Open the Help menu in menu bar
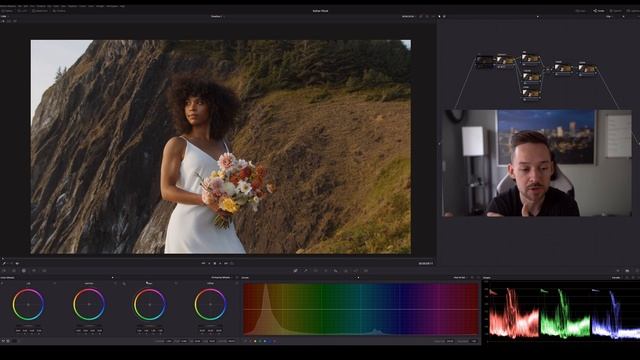This screenshot has width=640, height=360. coord(122,6)
